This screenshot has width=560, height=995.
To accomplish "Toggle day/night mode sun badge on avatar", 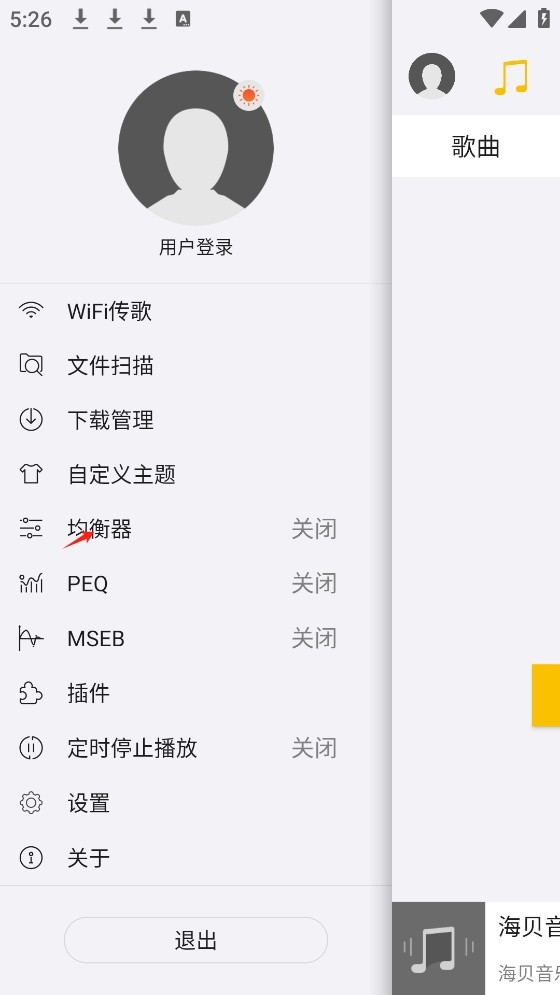I will pyautogui.click(x=248, y=96).
